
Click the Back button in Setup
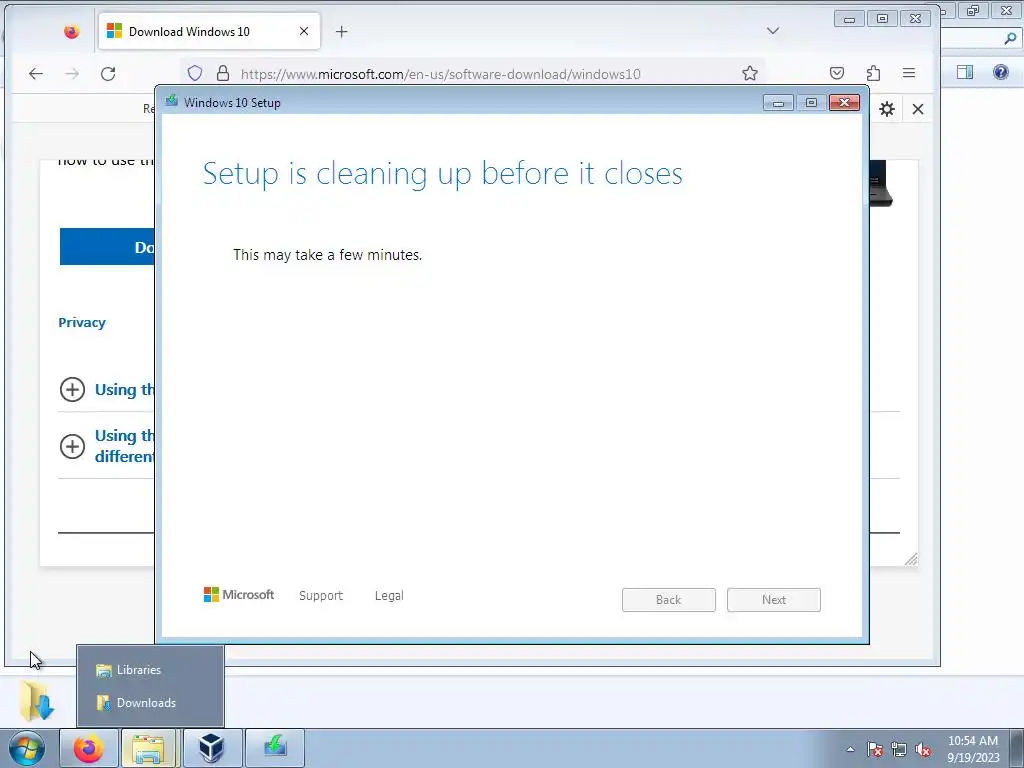pyautogui.click(x=669, y=600)
